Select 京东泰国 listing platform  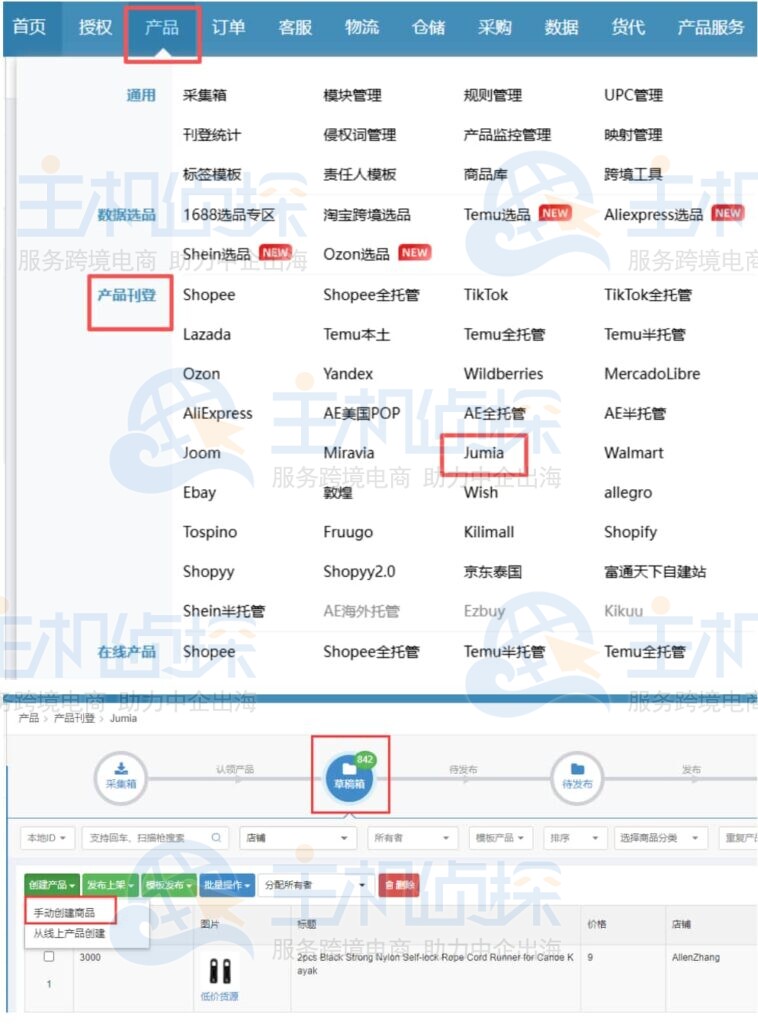pos(493,572)
